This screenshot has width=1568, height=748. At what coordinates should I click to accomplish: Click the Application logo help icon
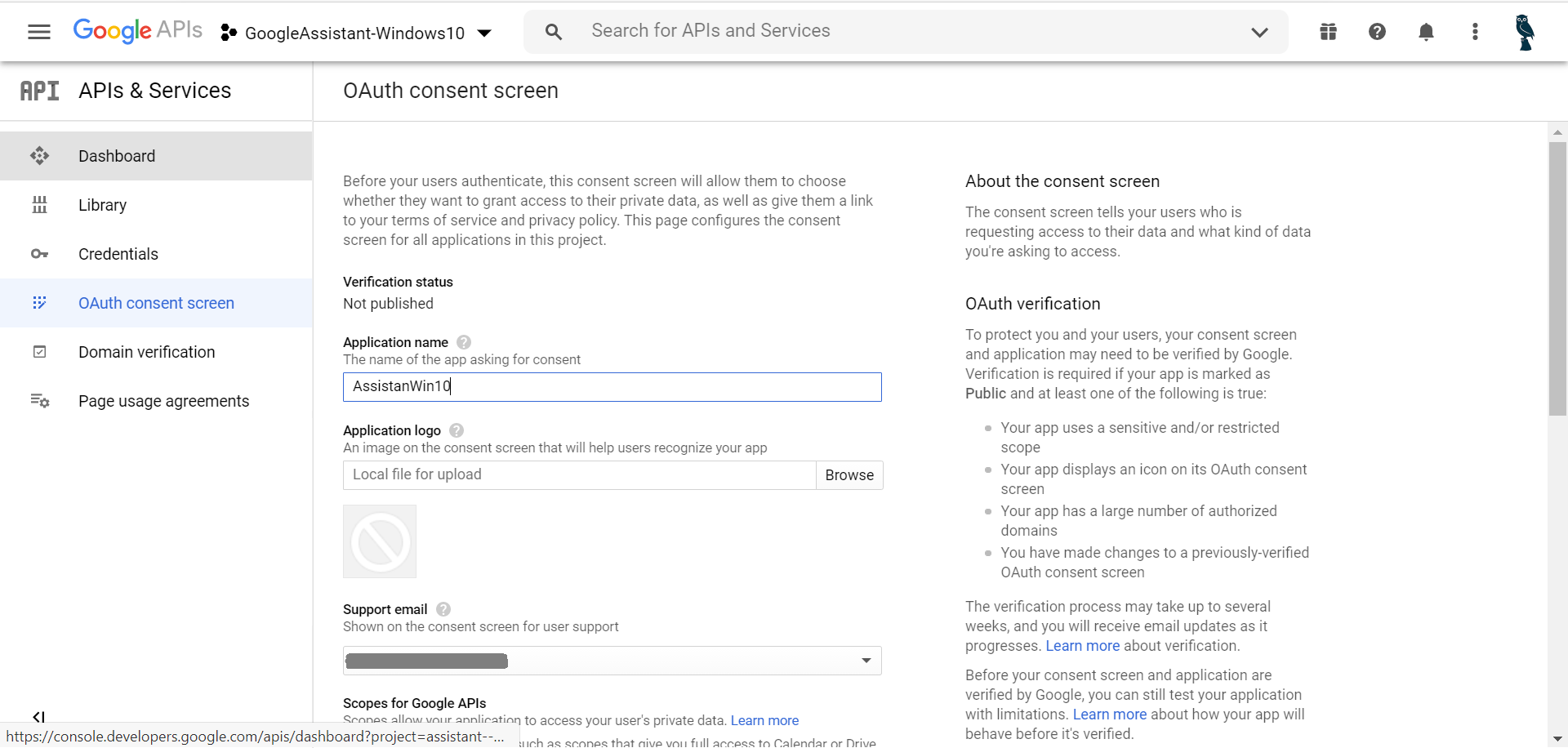click(457, 430)
